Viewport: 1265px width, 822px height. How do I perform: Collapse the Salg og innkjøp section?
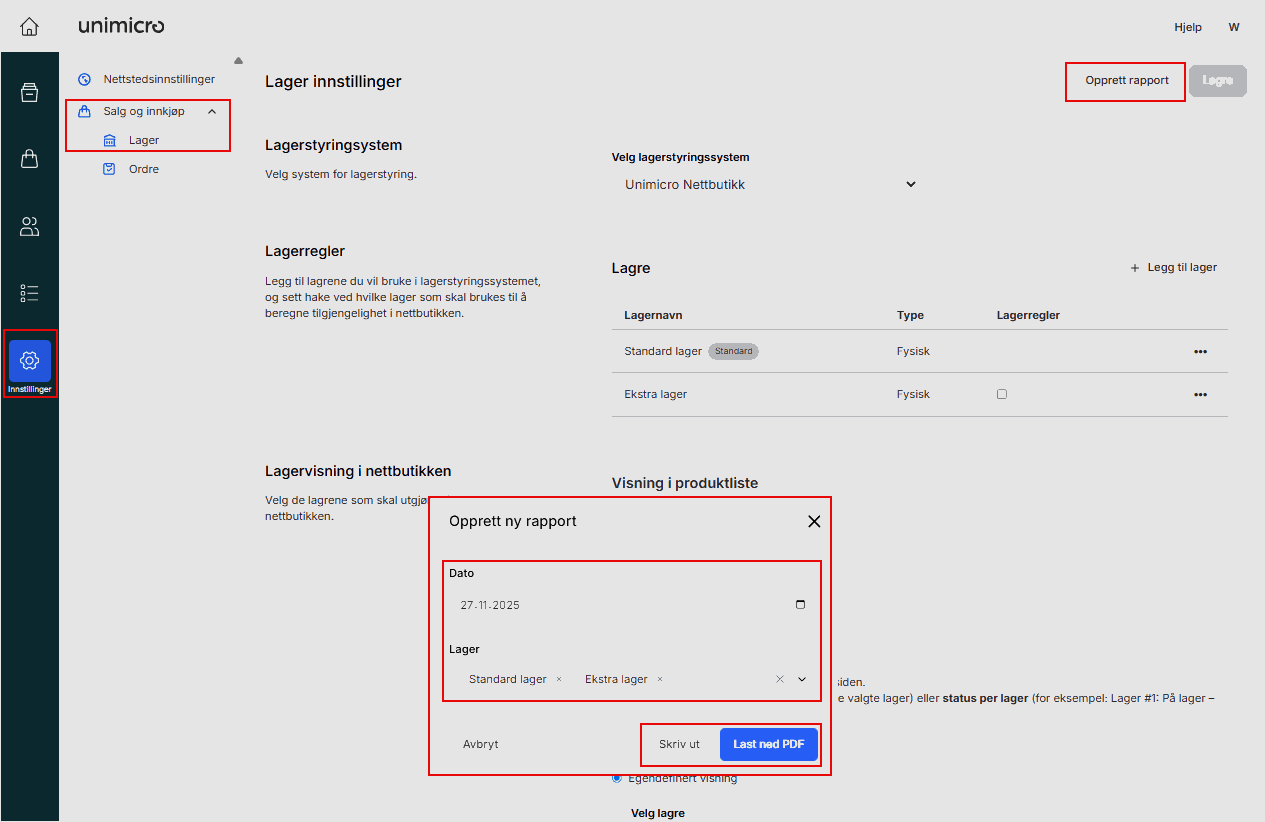pyautogui.click(x=211, y=111)
